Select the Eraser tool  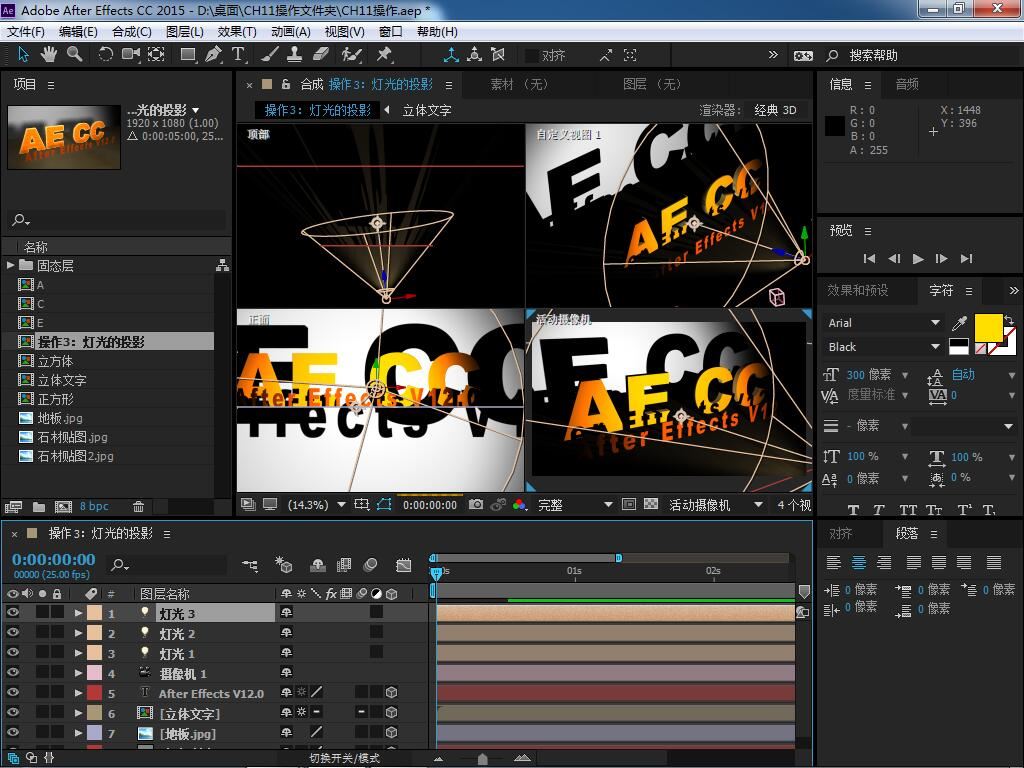(321, 55)
